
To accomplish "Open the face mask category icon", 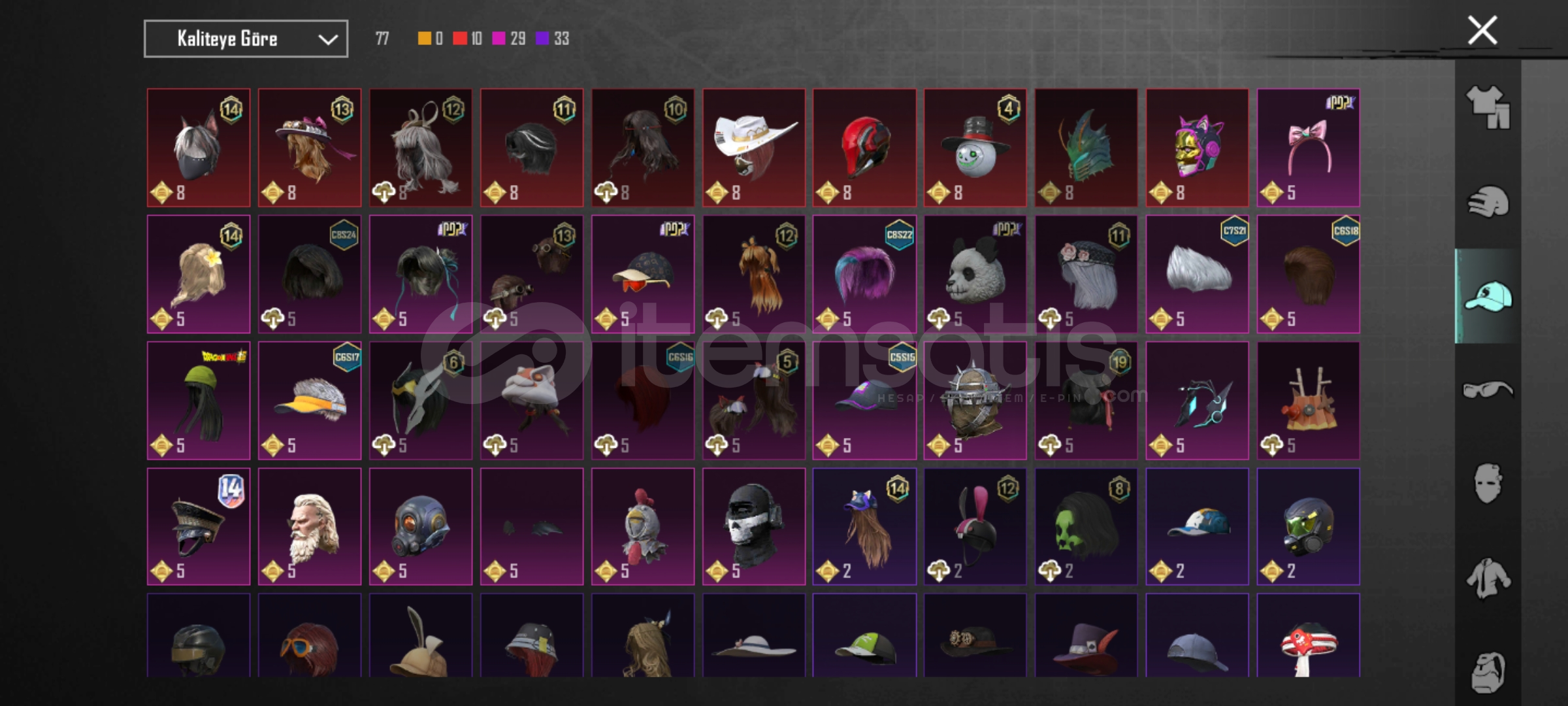I will [x=1488, y=484].
